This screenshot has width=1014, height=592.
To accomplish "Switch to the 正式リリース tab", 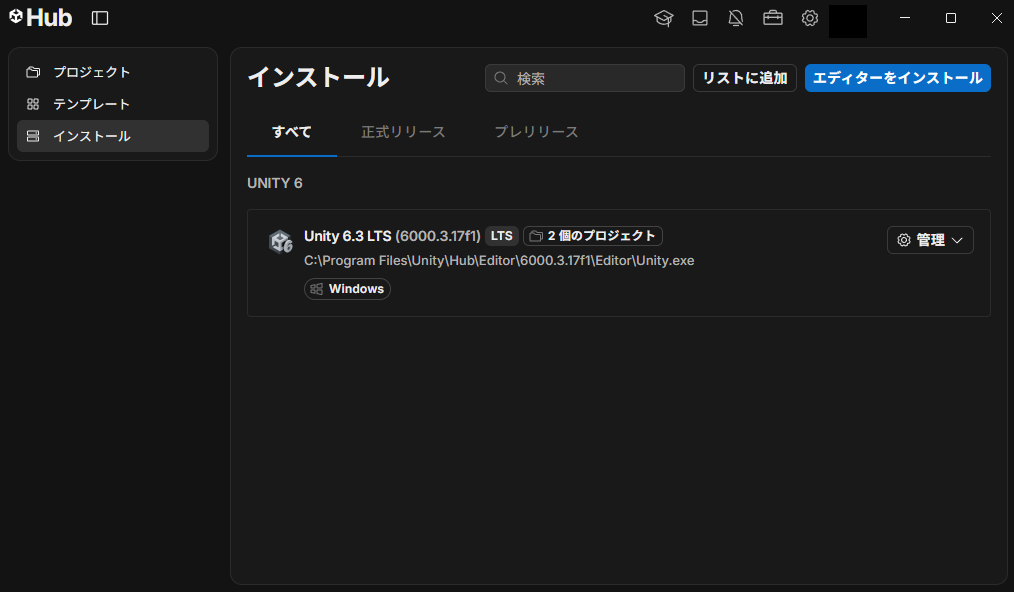I will (x=403, y=132).
